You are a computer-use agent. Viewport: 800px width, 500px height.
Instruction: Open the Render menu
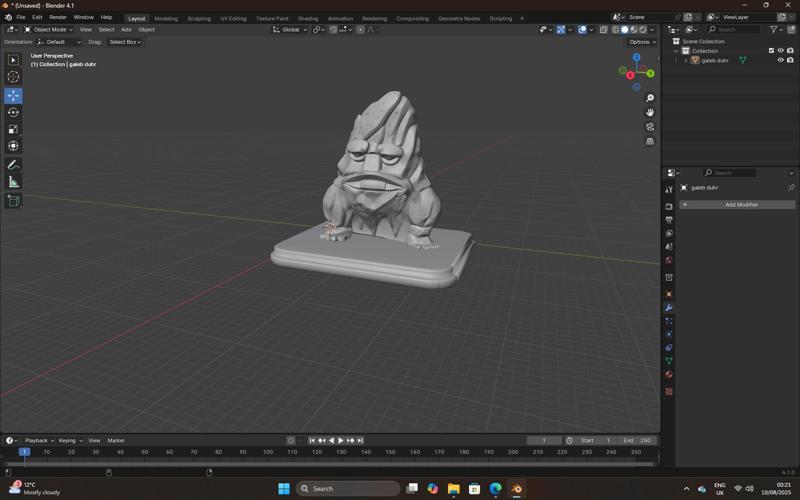point(58,17)
